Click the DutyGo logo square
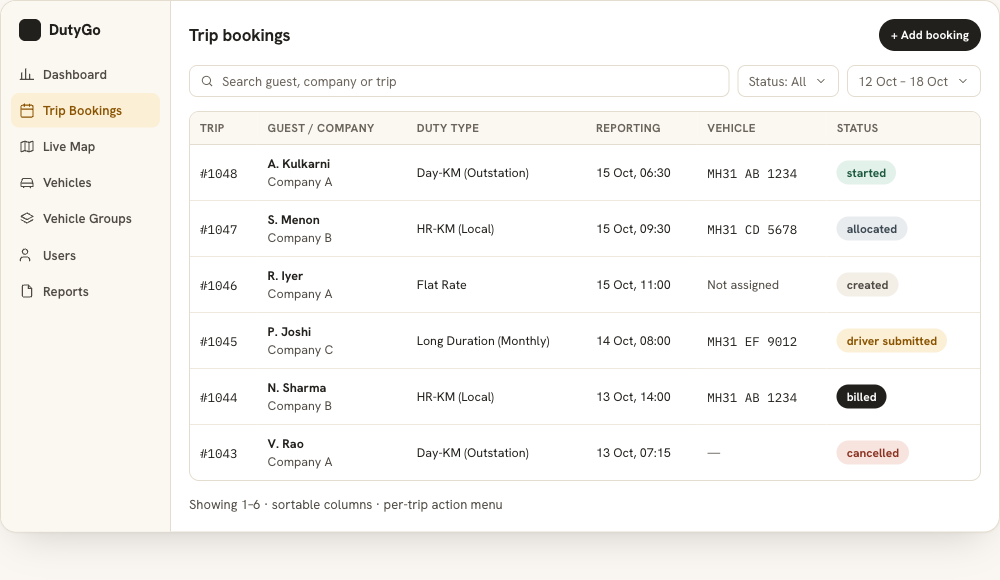Viewport: 1000px width, 580px height. tap(29, 30)
